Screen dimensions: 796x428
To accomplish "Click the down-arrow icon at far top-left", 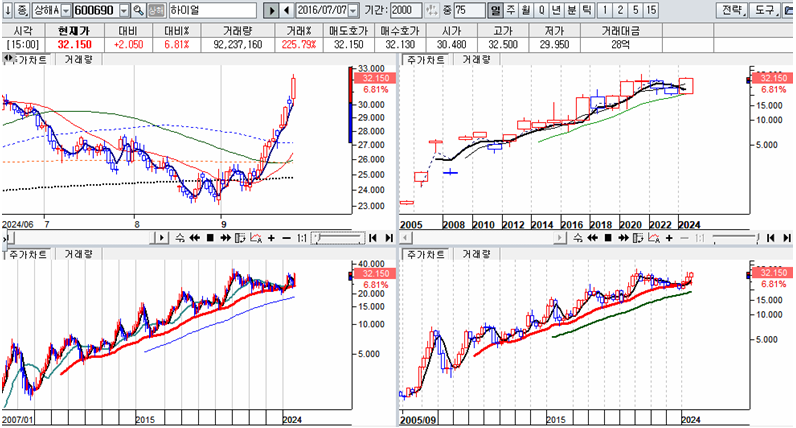I will [7, 10].
